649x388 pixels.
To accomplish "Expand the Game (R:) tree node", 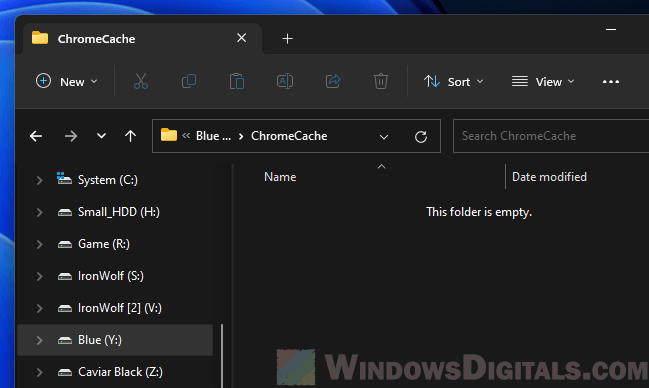I will pos(39,244).
